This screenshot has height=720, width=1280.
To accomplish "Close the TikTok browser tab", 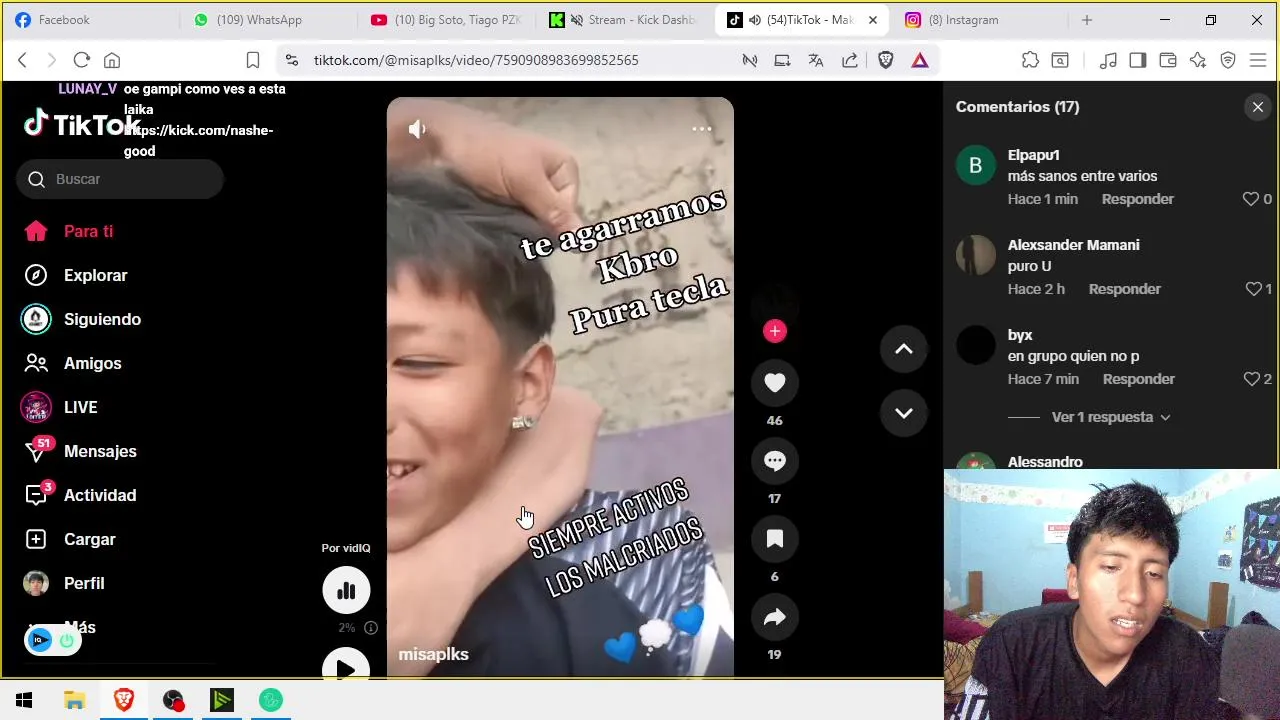I will [872, 20].
